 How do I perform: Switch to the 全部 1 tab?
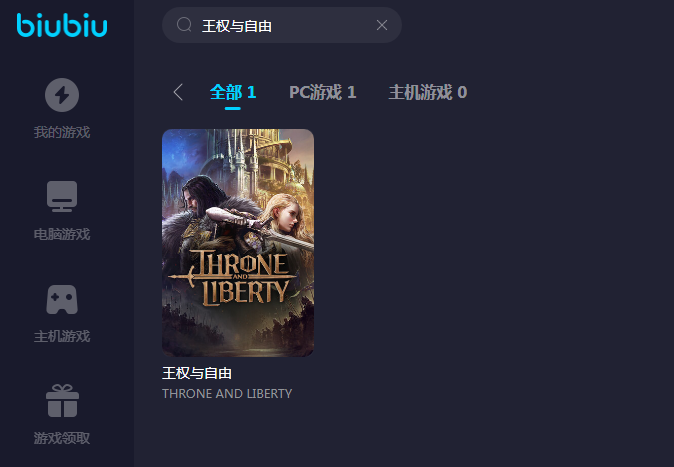point(233,92)
